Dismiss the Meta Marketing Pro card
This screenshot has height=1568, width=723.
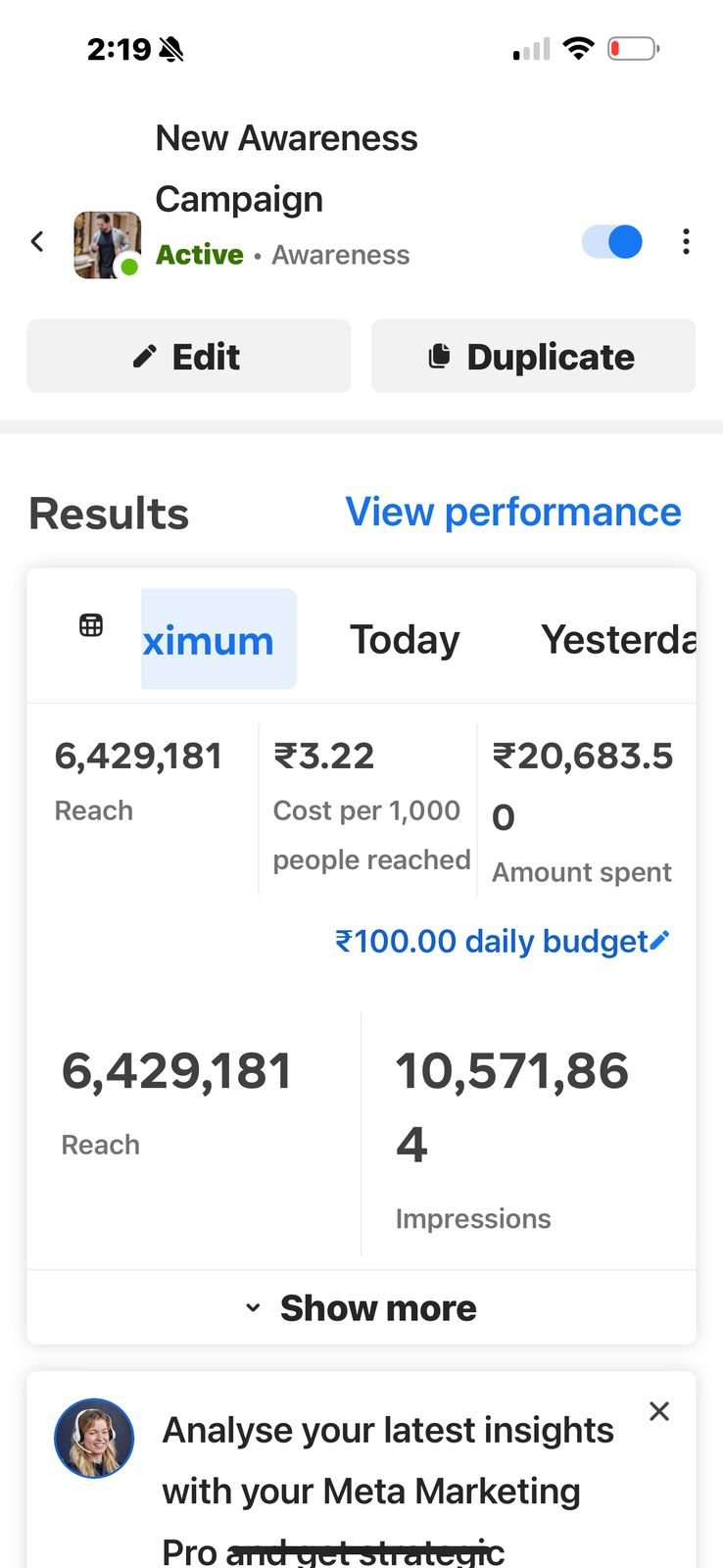[x=659, y=1411]
